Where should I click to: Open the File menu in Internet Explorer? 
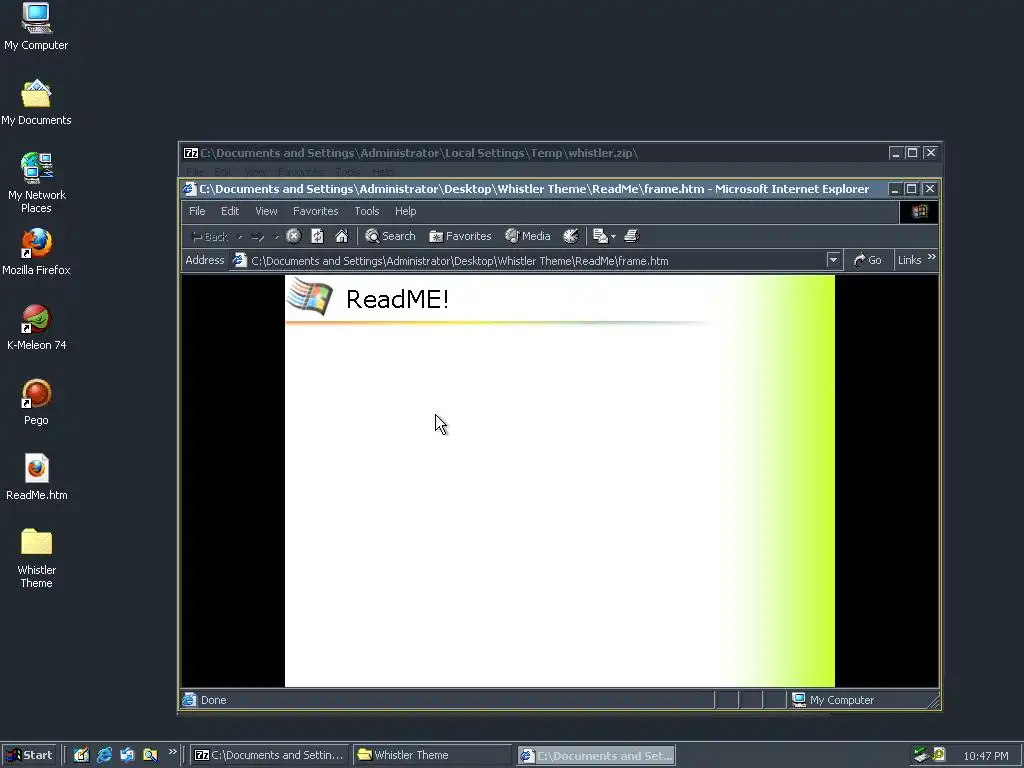[197, 211]
